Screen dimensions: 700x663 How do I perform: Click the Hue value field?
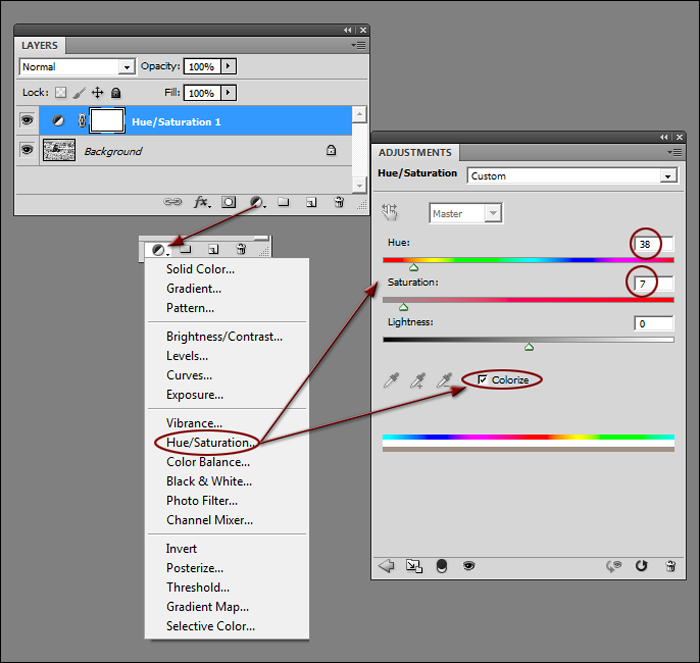[654, 244]
